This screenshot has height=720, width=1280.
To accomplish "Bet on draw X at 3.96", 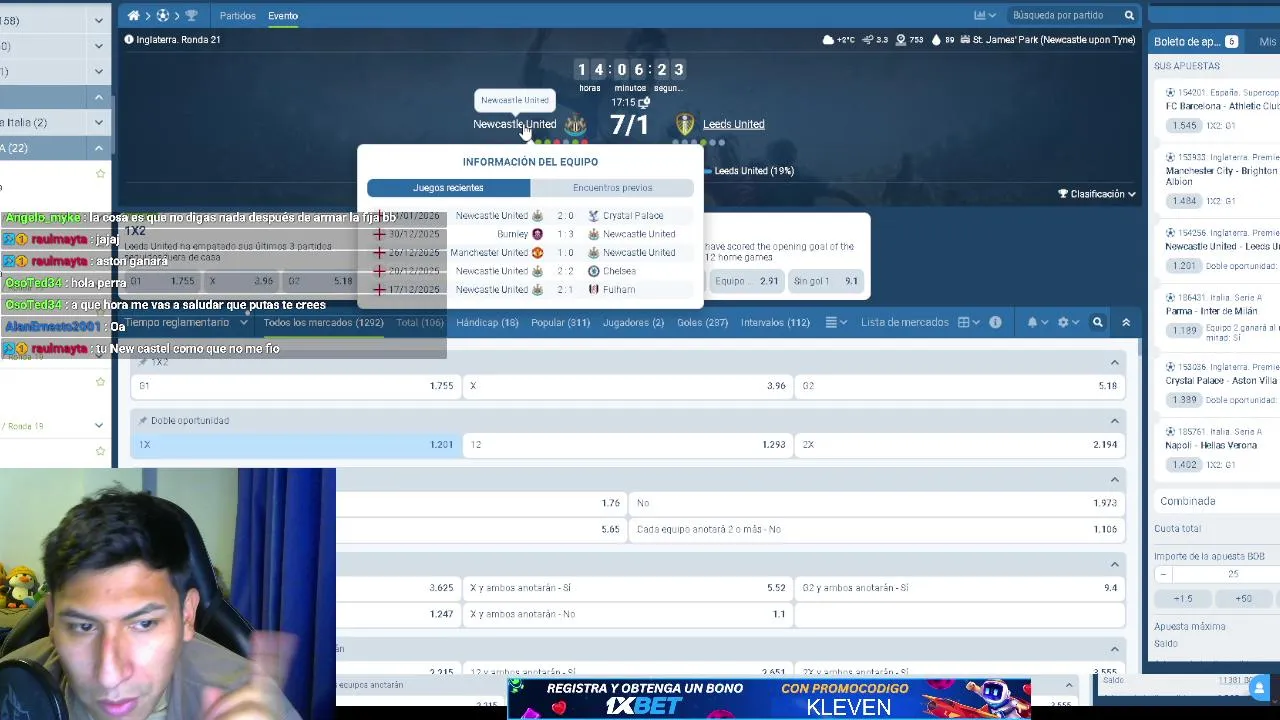I will click(628, 386).
